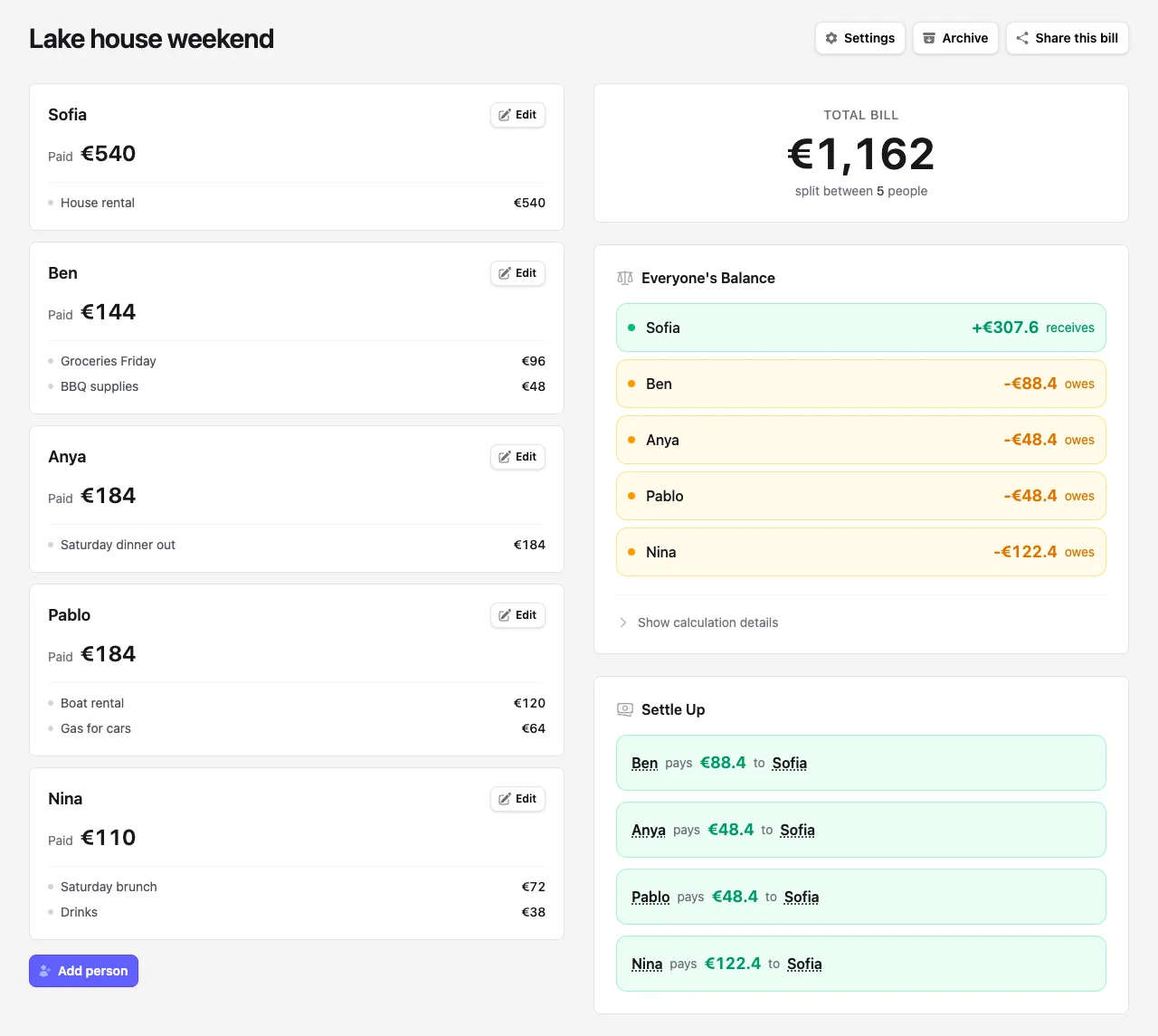Click the BBQ supplies expense line
Screen dimensions: 1158x1036
[297, 386]
